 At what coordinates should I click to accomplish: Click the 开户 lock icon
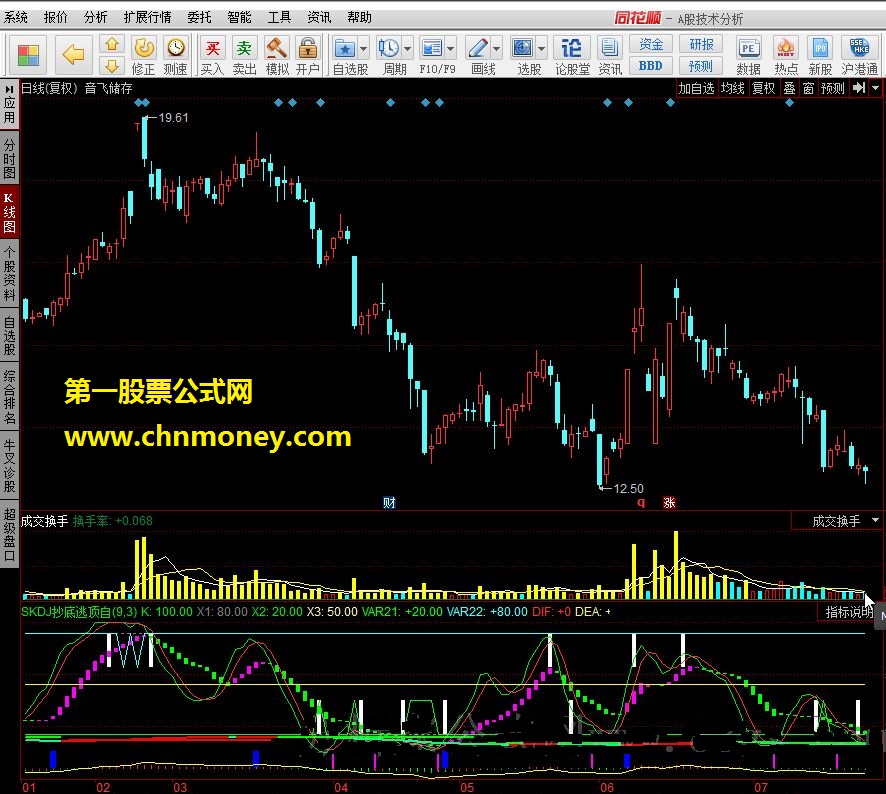[308, 48]
